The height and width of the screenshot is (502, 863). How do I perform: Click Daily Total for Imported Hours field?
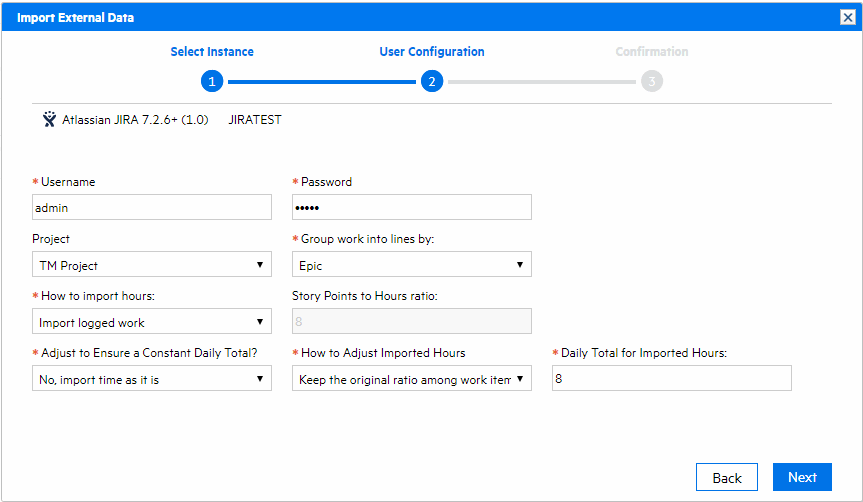pos(672,379)
